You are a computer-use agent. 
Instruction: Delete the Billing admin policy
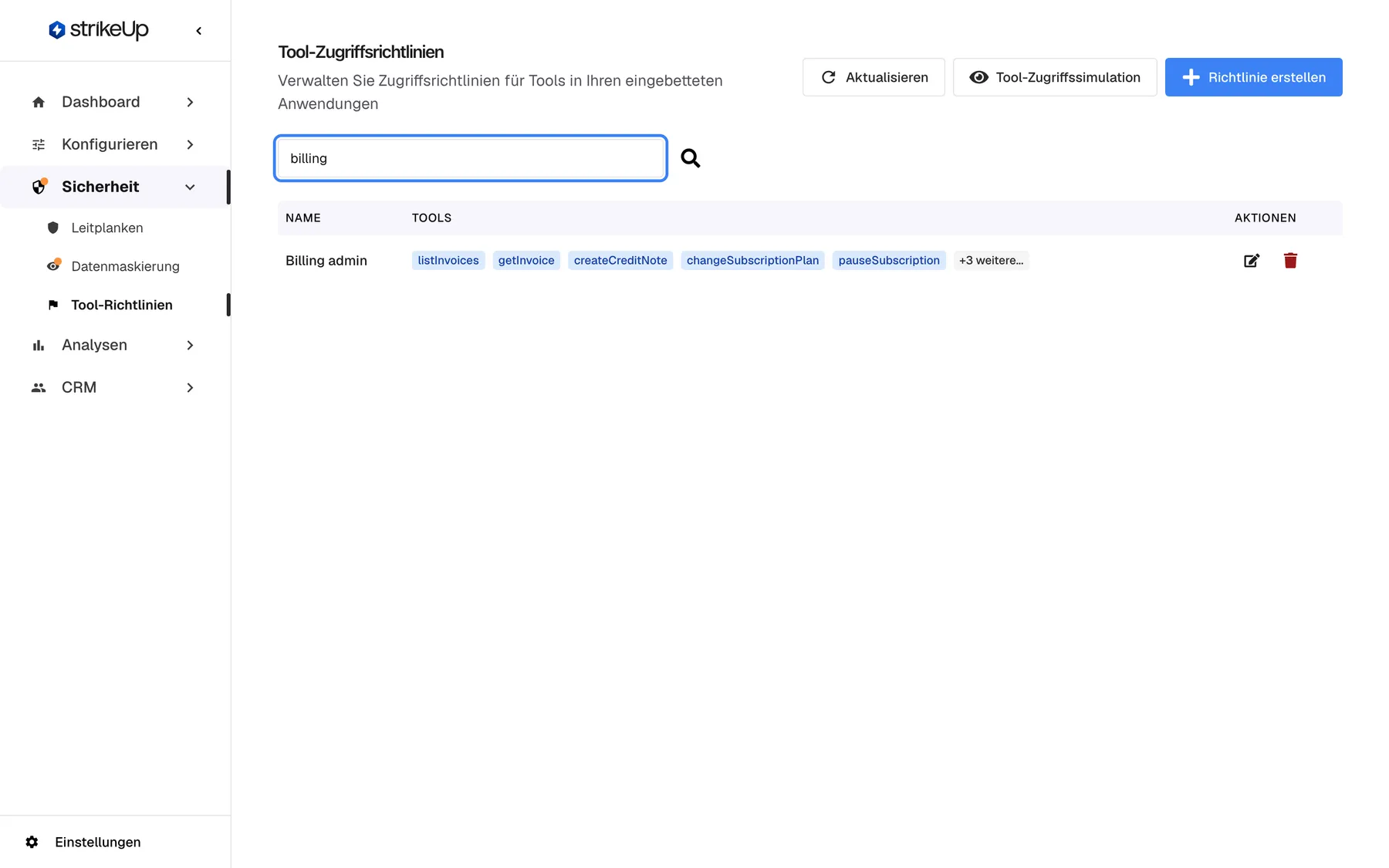tap(1290, 261)
